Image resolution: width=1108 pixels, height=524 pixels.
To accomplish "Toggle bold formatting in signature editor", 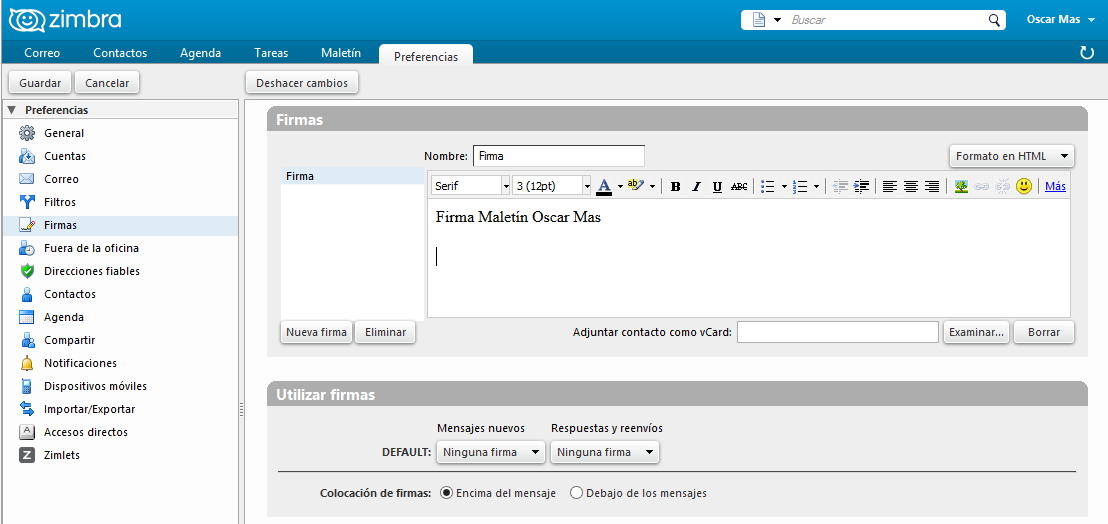I will pyautogui.click(x=676, y=186).
